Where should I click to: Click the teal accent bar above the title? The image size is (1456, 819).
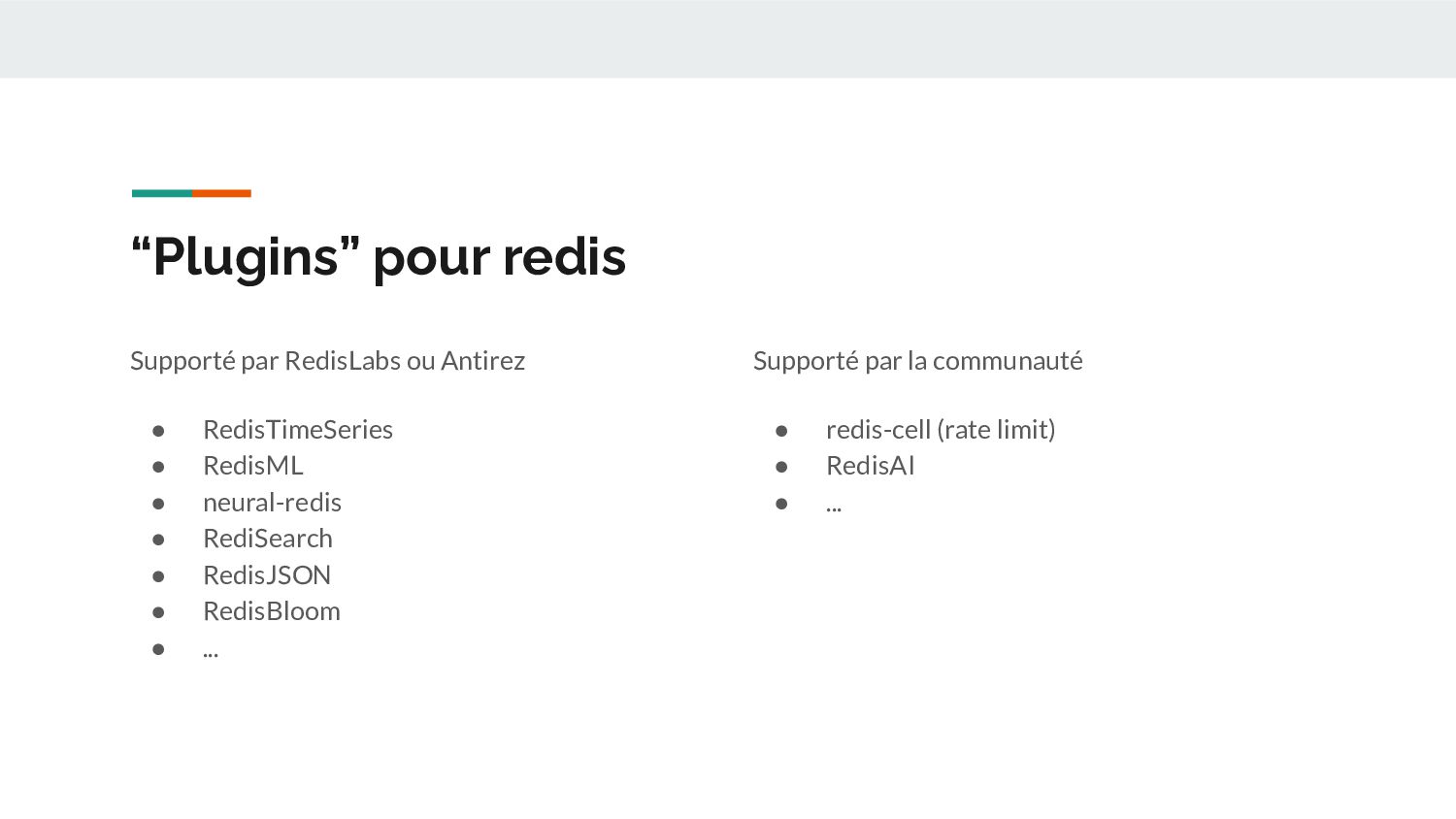pyautogui.click(x=162, y=193)
